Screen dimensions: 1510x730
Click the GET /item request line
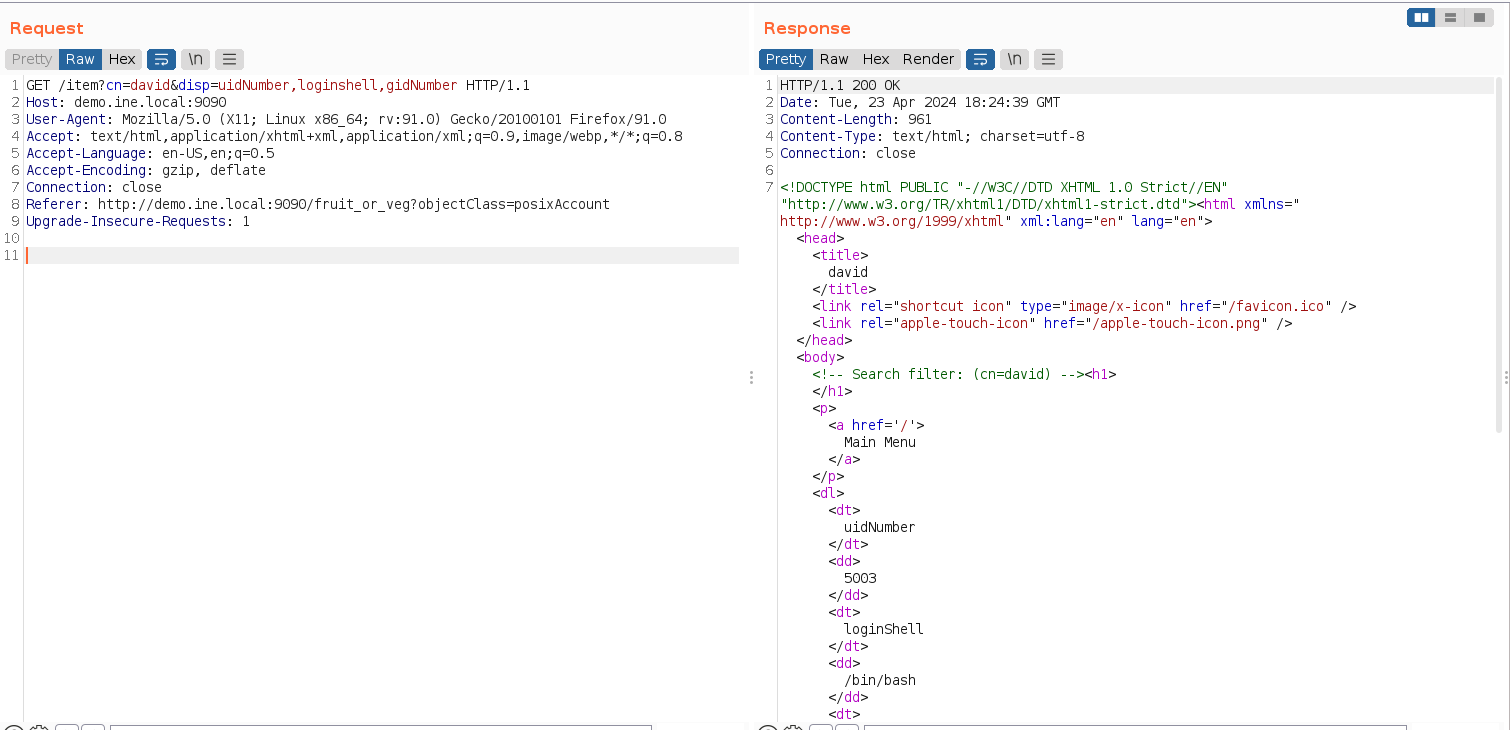[278, 85]
